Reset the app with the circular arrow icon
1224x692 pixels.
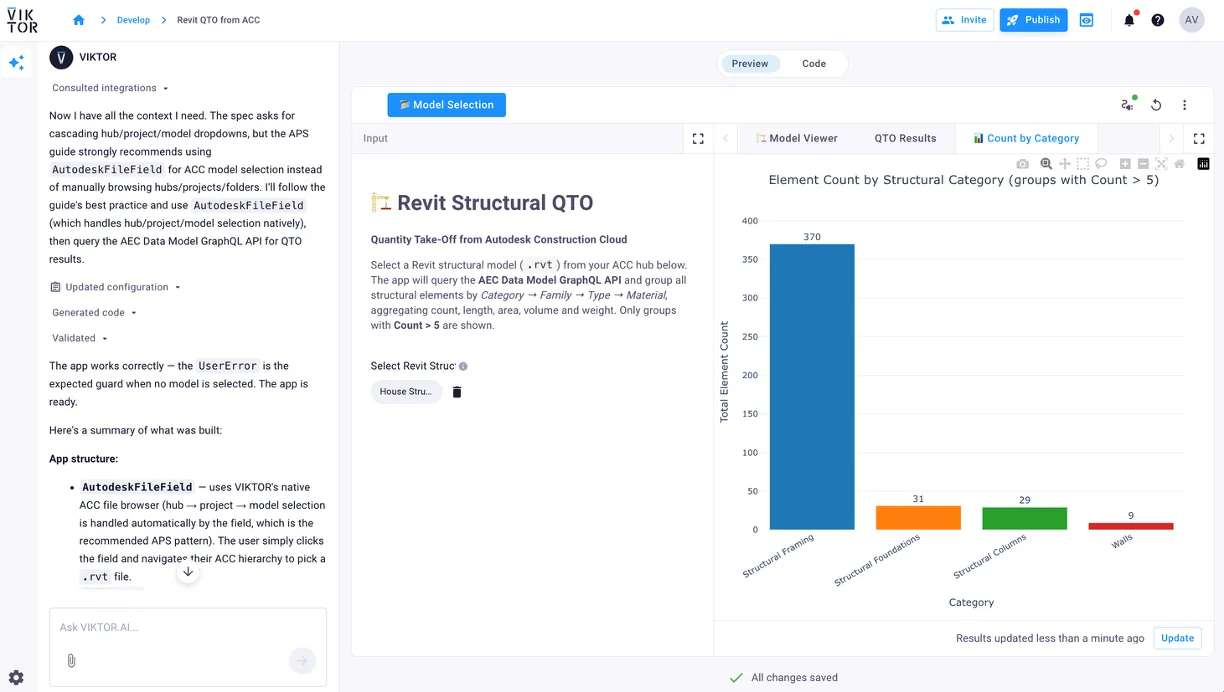pyautogui.click(x=1156, y=105)
